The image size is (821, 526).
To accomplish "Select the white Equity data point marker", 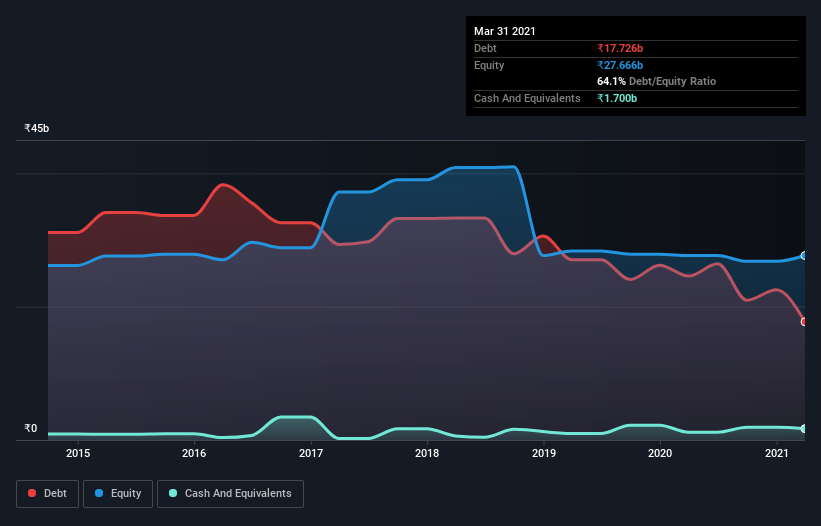I will click(x=804, y=255).
